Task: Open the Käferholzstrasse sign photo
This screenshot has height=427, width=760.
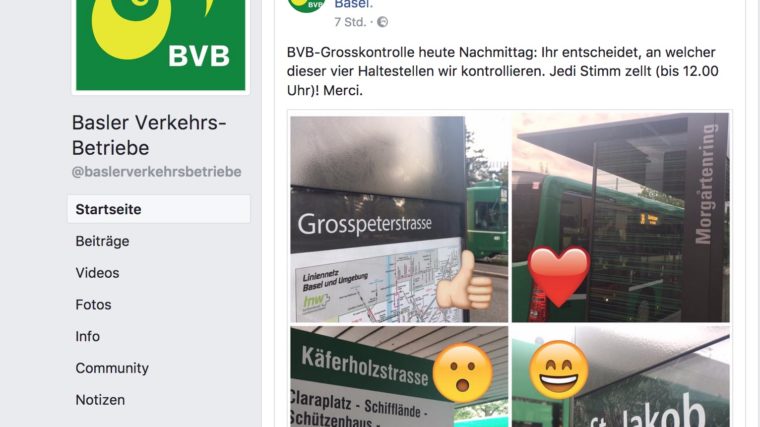Action: click(399, 377)
